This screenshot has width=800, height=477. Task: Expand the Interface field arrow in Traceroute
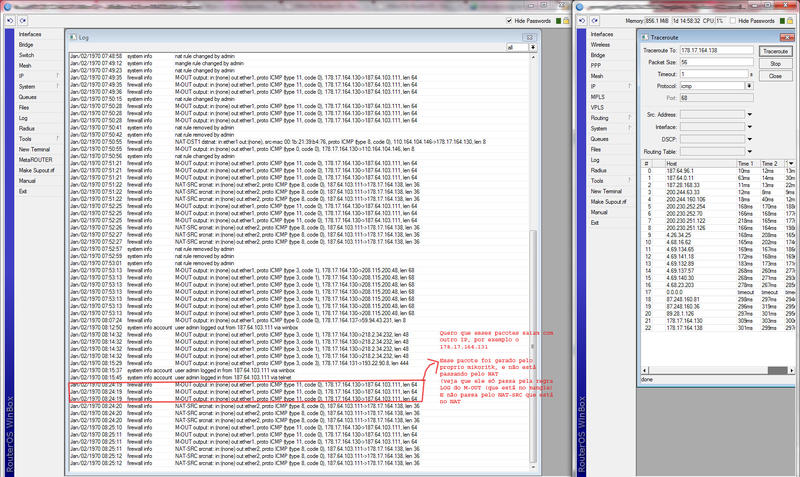(x=749, y=127)
